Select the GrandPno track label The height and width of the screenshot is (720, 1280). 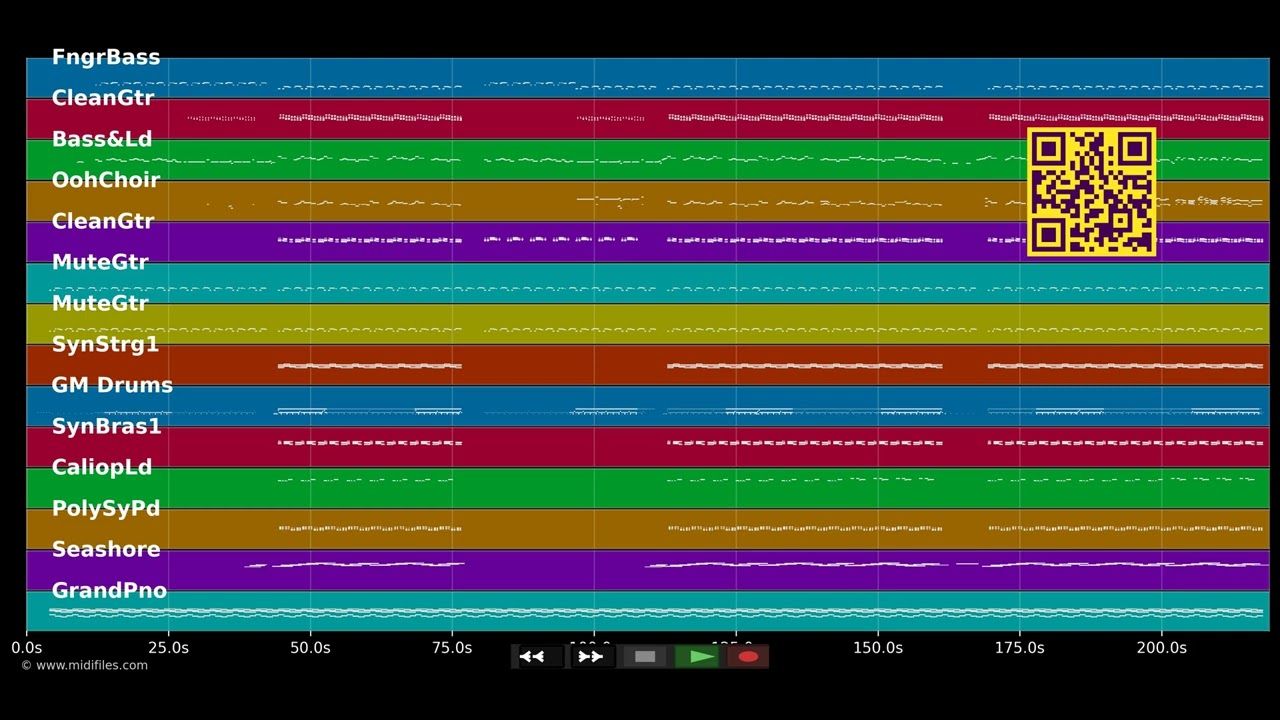[109, 590]
